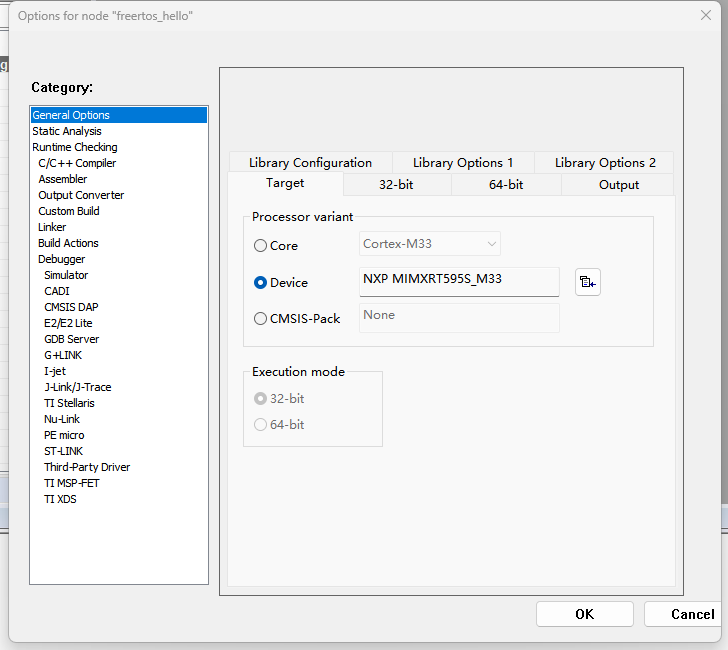Select Debugger in the category list

(61, 259)
